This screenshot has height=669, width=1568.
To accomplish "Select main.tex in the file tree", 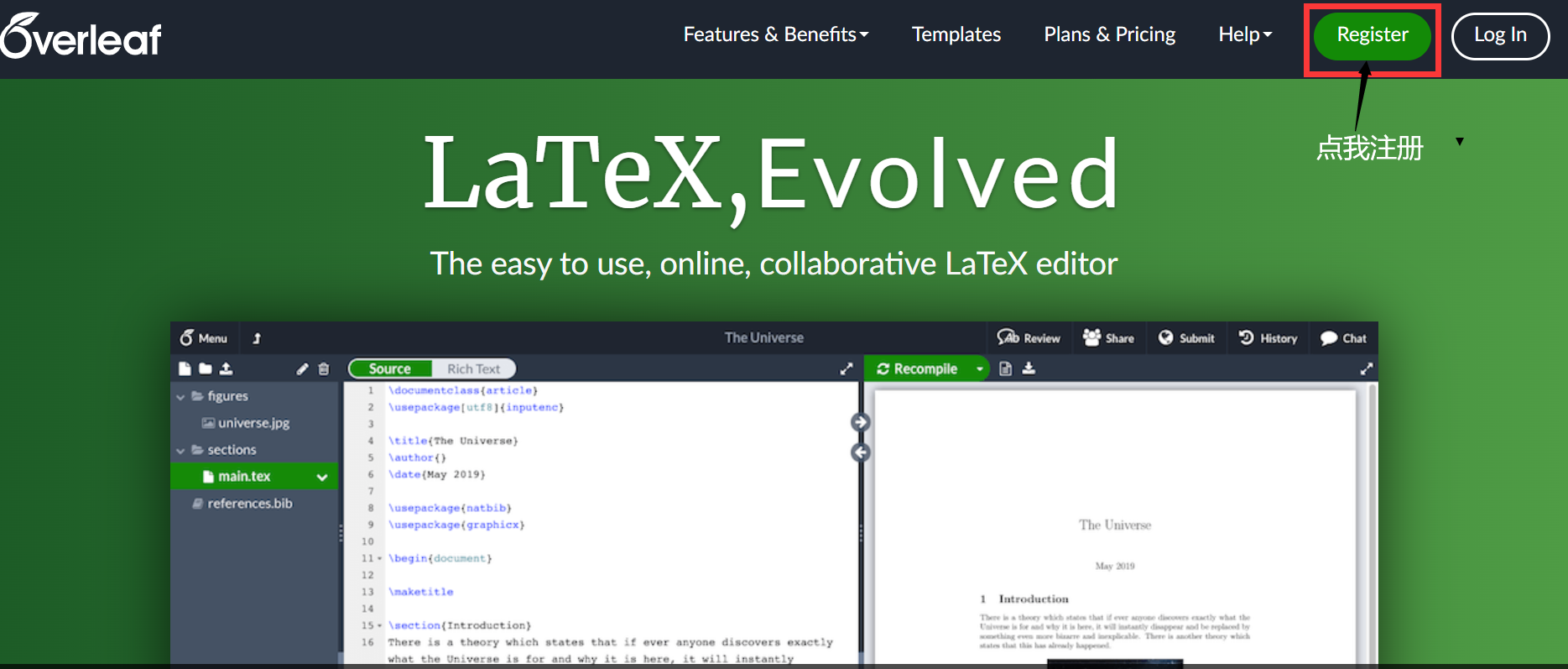I will coord(244,476).
